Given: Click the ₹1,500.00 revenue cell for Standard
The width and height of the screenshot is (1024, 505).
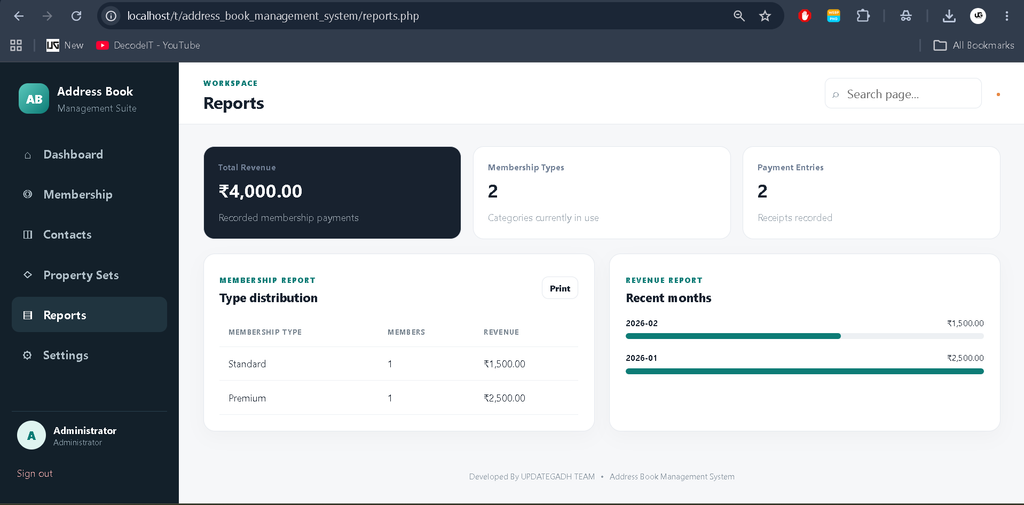Looking at the screenshot, I should pos(504,364).
